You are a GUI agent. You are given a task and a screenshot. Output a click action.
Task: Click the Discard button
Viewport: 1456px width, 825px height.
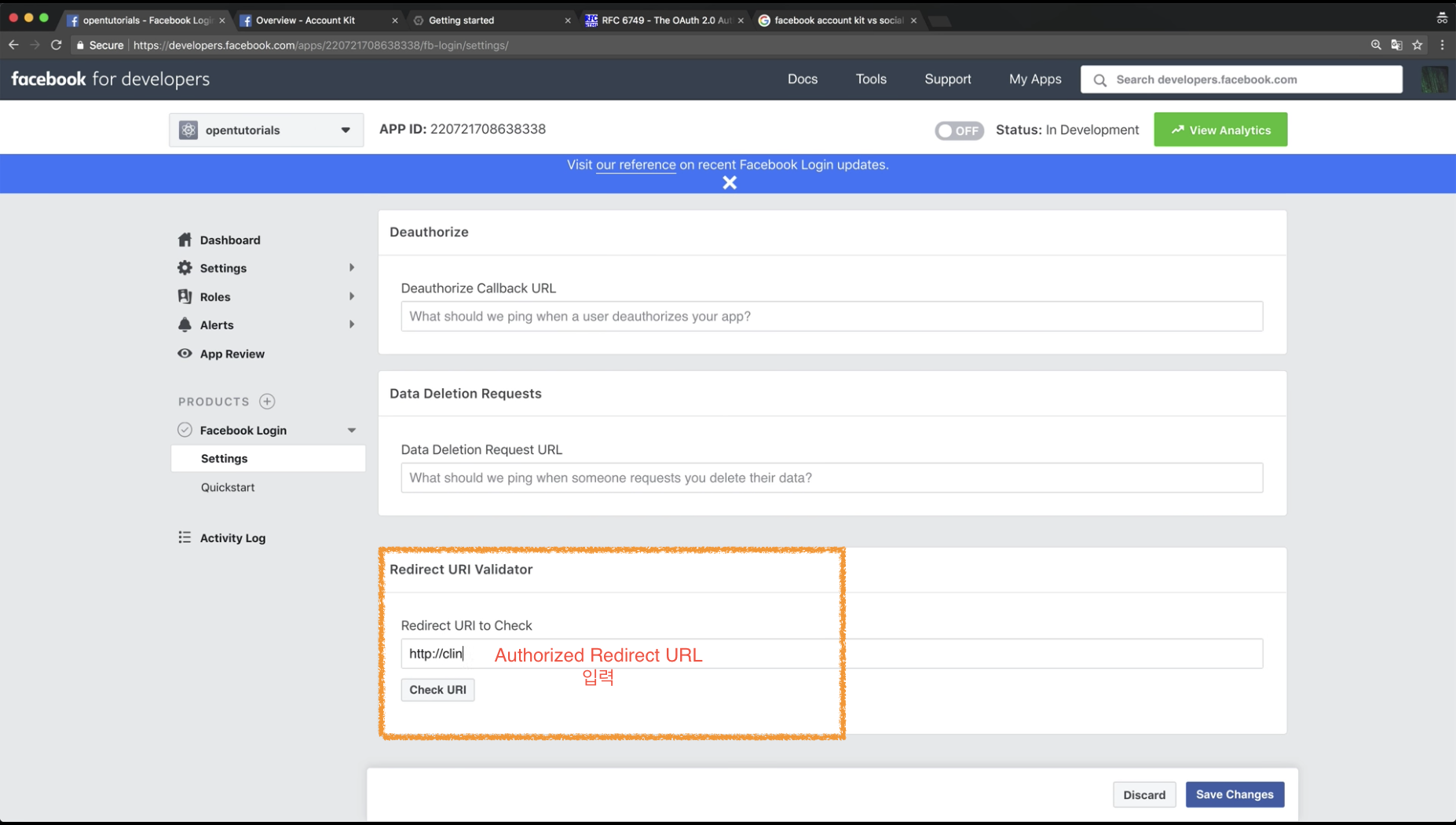point(1144,794)
